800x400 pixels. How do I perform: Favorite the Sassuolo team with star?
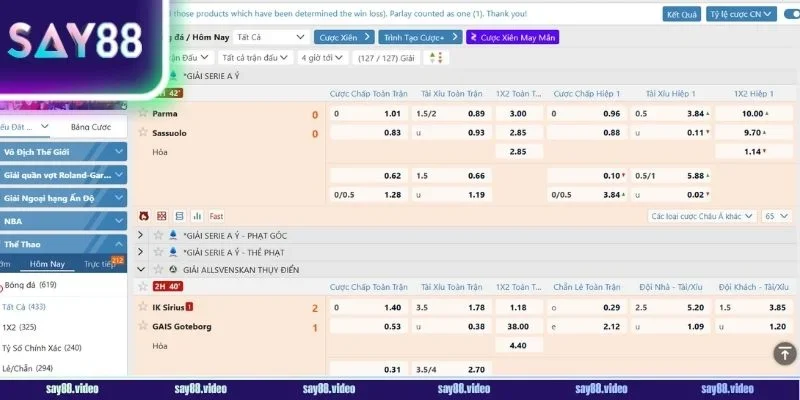click(143, 132)
